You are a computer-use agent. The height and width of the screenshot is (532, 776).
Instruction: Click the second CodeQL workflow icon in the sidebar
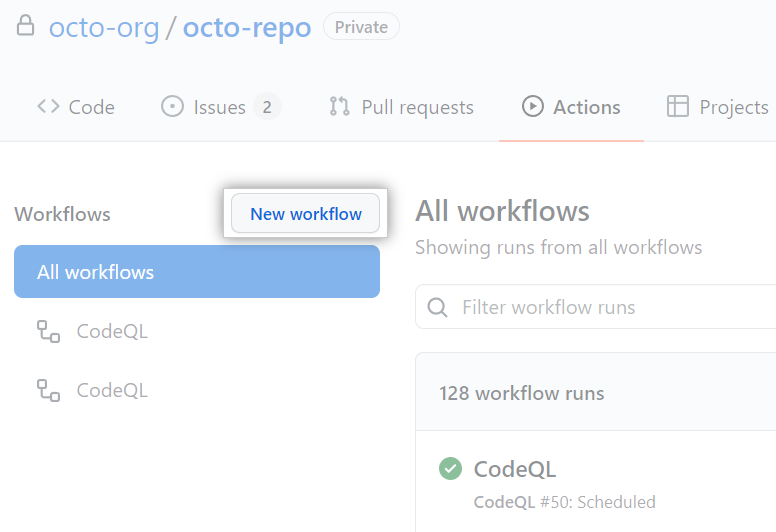click(x=48, y=390)
